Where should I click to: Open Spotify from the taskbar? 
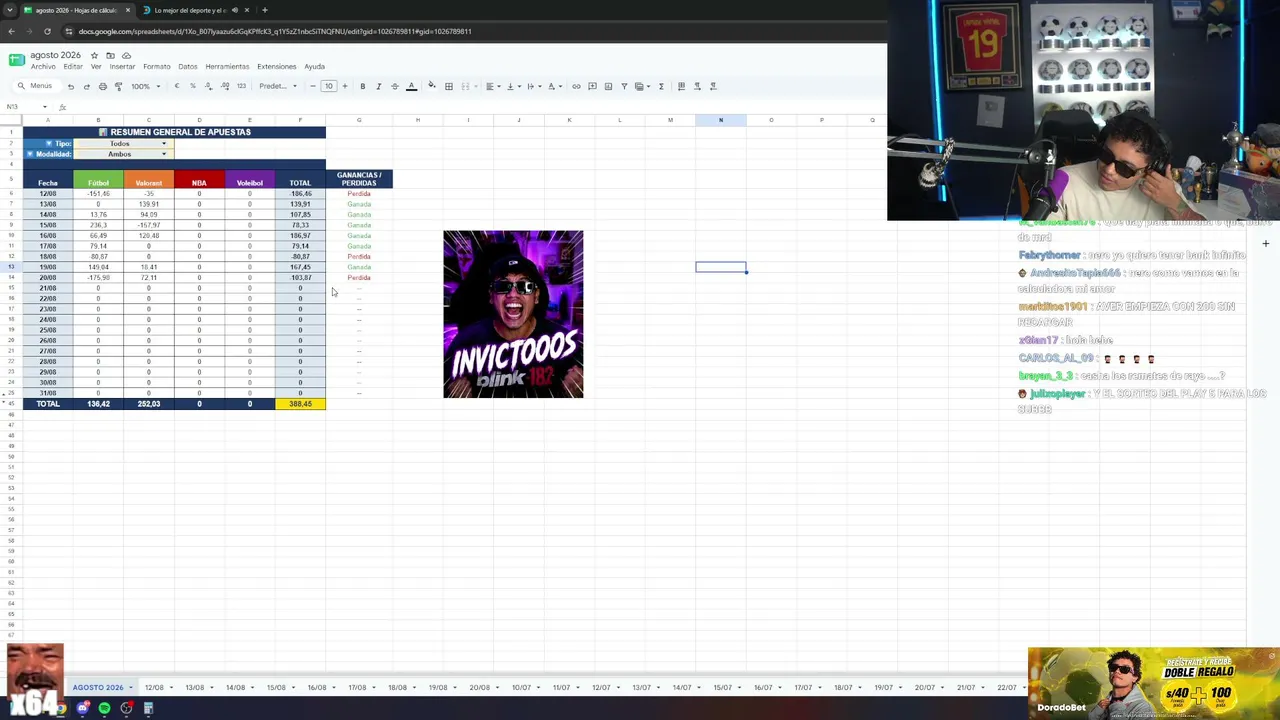pyautogui.click(x=104, y=708)
